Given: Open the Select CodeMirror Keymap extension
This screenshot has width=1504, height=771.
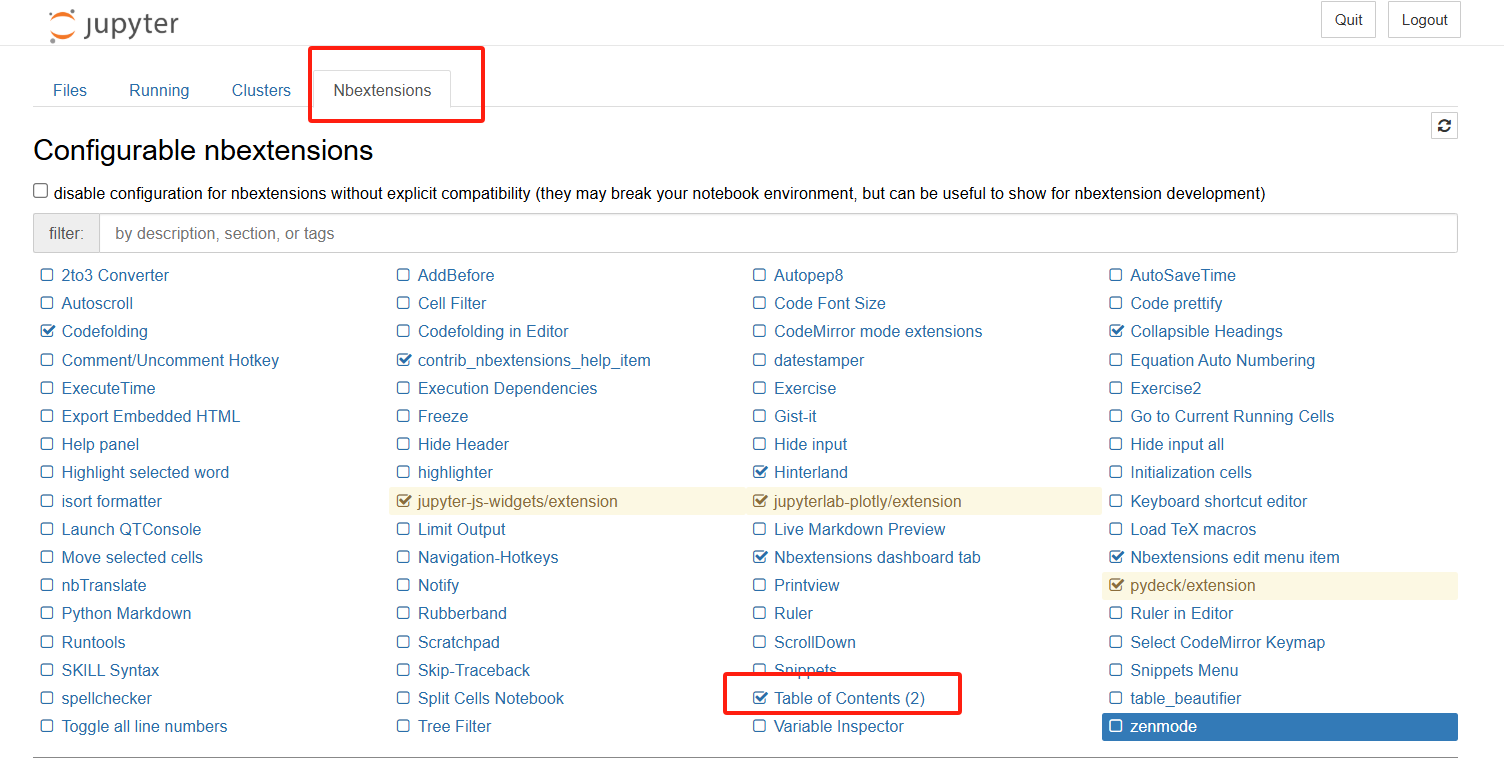Looking at the screenshot, I should point(1228,642).
